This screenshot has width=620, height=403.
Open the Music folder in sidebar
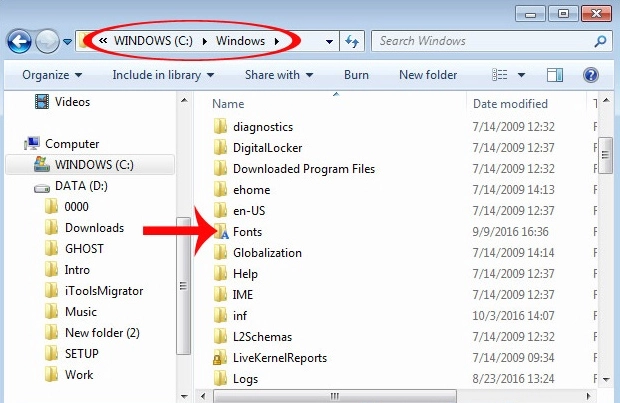click(71, 312)
